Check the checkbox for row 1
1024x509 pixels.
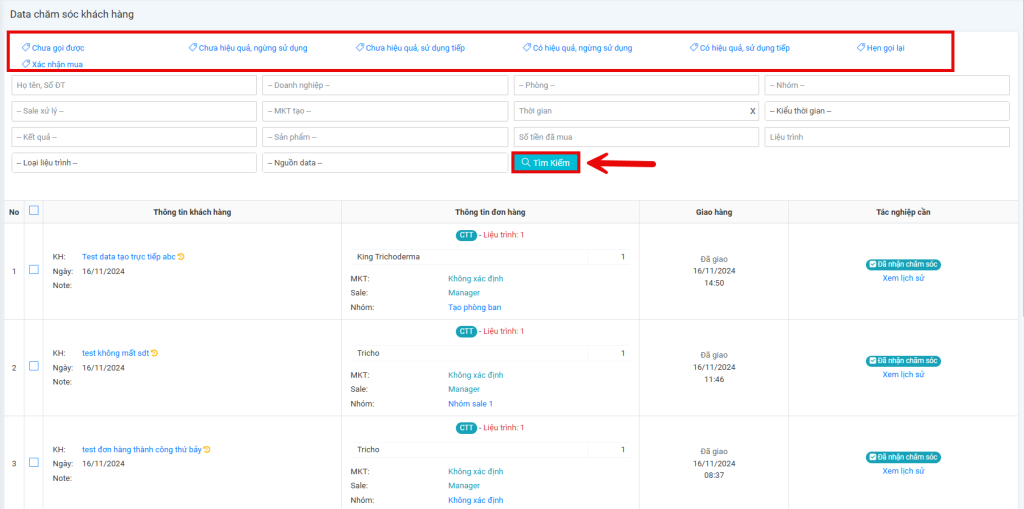coord(34,270)
